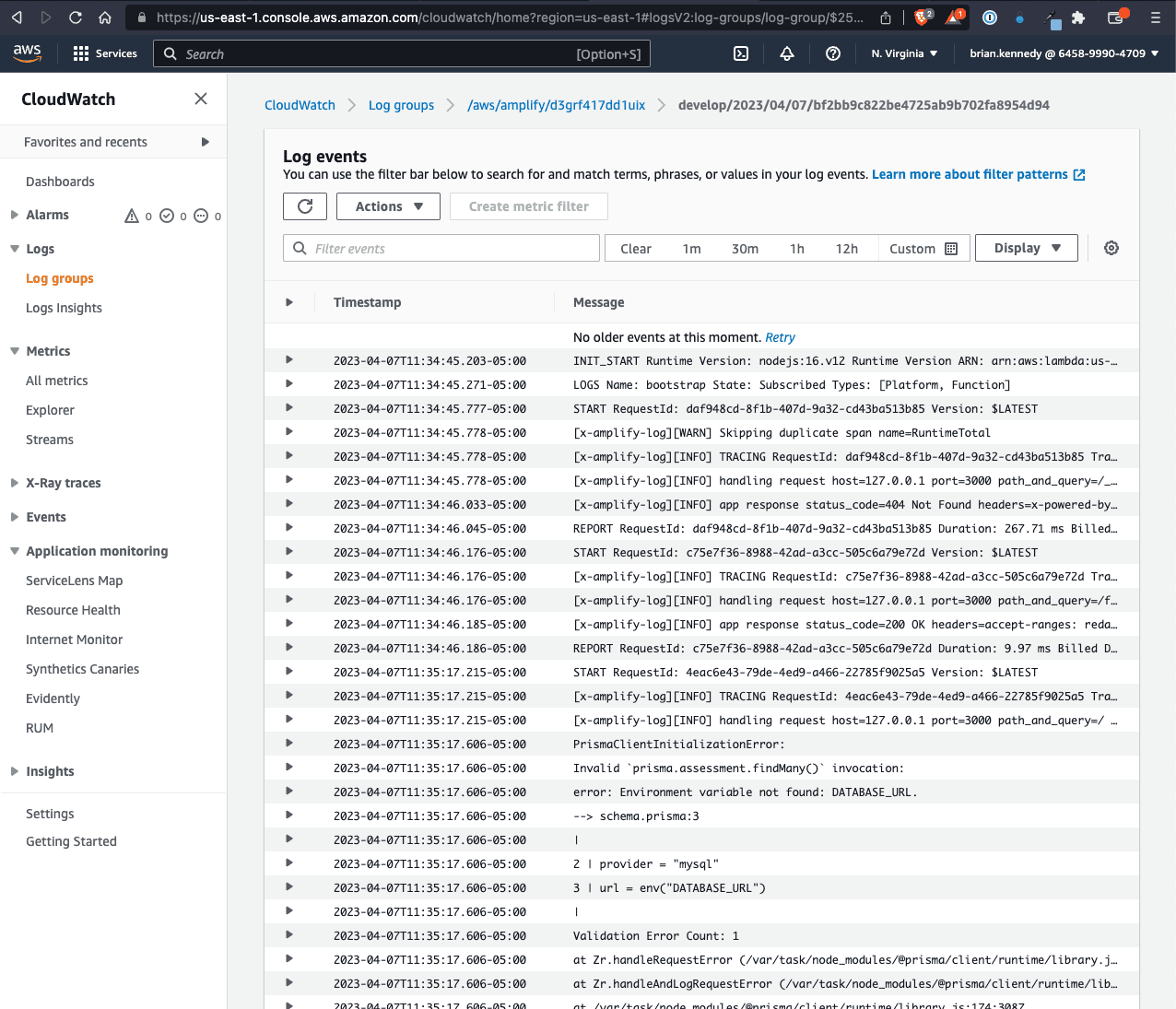Go to AWS console home via logo
This screenshot has height=1009, width=1176.
point(27,53)
